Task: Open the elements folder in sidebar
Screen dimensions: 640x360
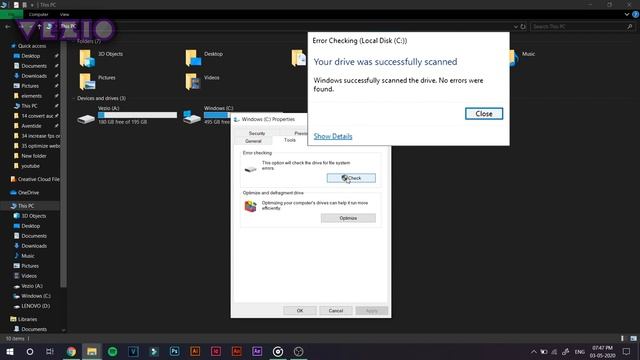Action: click(31, 96)
